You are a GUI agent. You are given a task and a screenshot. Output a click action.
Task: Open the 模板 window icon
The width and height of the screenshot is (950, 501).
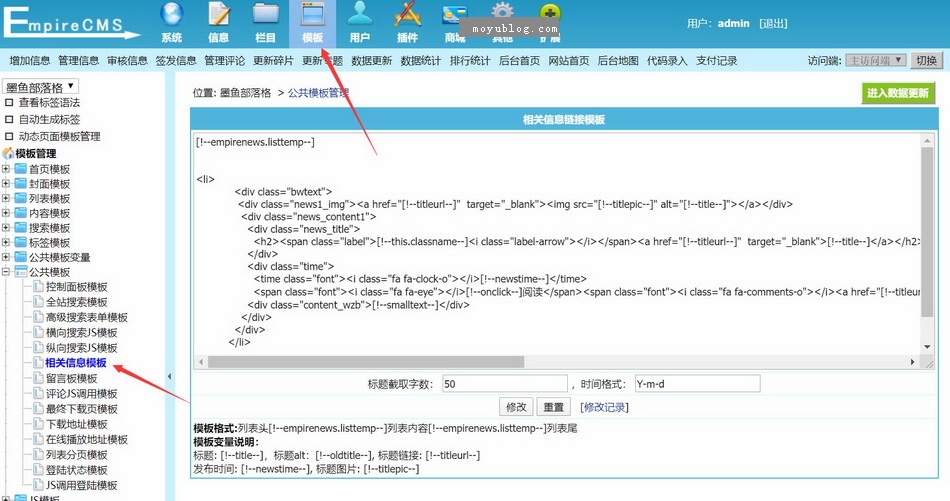[313, 15]
